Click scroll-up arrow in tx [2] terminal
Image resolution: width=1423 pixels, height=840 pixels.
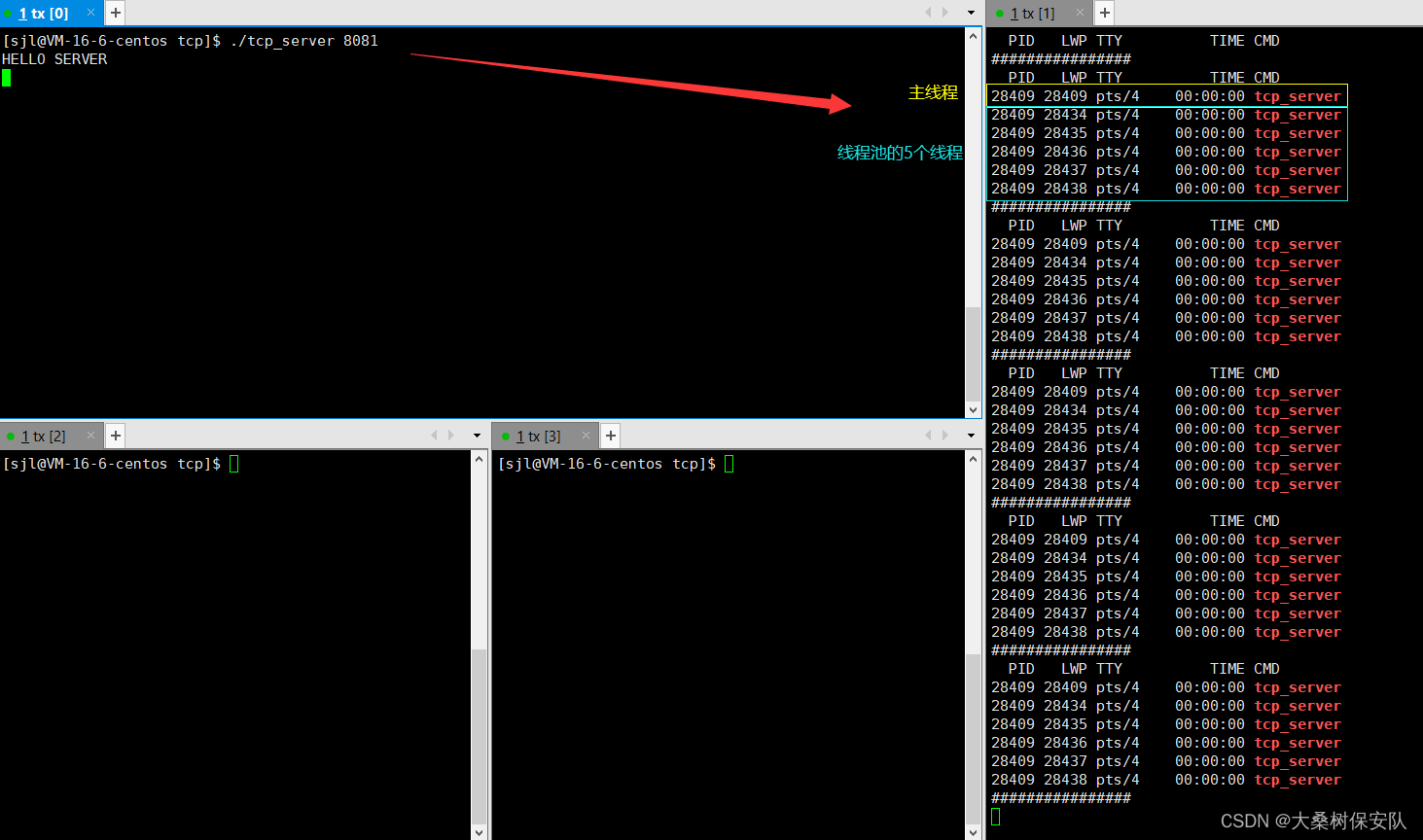point(479,459)
